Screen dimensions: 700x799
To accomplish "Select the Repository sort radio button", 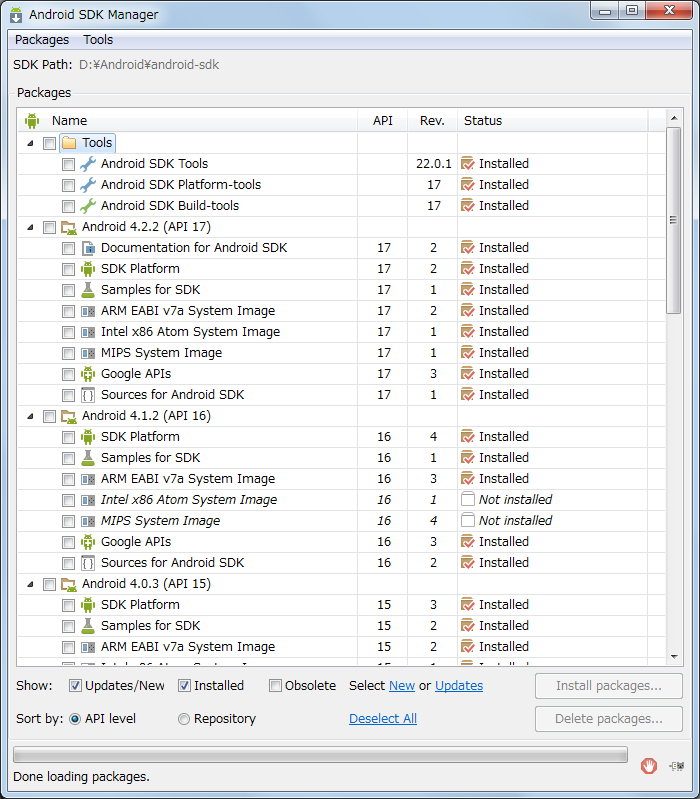I will coord(184,719).
